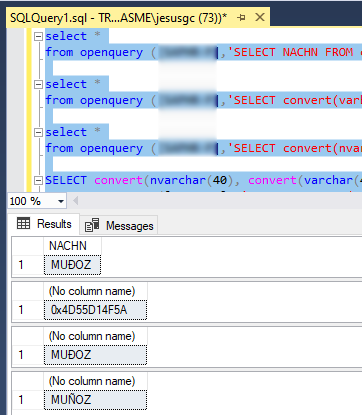The image size is (362, 415).
Task: Select the MUÐOZ cell in third result grid
Action: 95,355
